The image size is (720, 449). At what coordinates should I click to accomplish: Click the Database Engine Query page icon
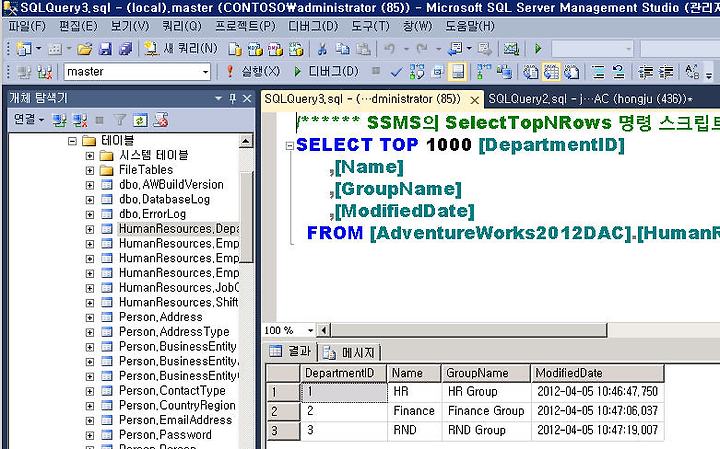pos(235,49)
